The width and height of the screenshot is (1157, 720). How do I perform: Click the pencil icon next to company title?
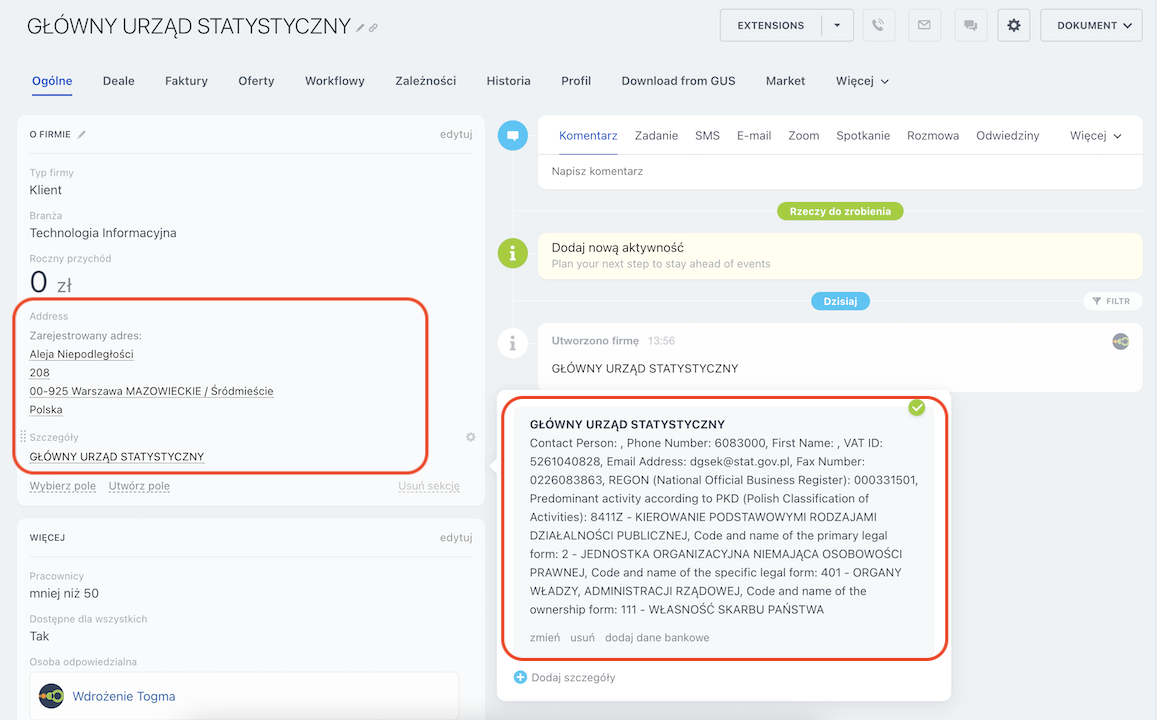pos(361,28)
